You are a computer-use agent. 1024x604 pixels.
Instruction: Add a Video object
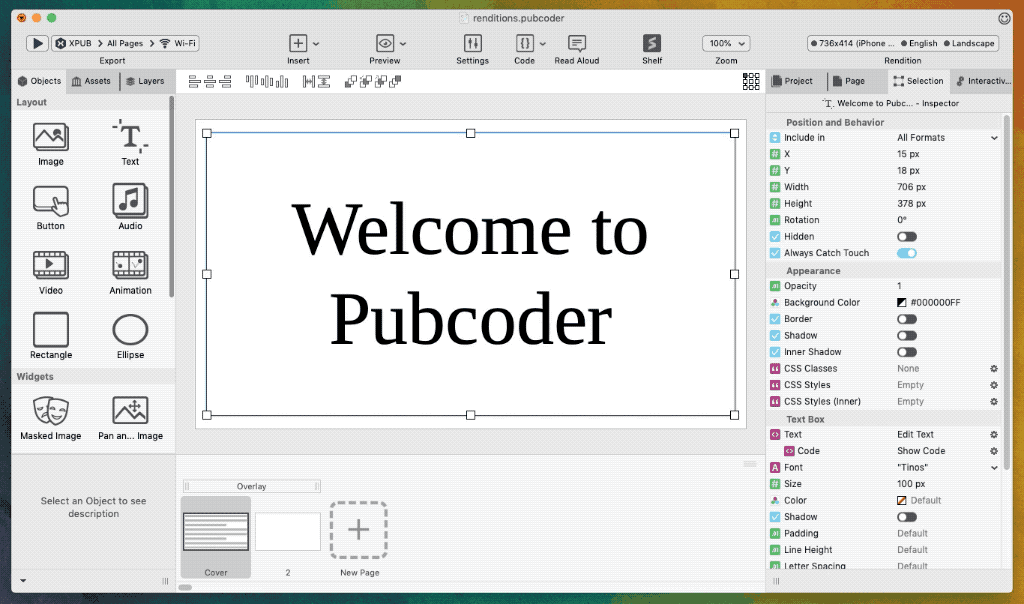click(50, 272)
